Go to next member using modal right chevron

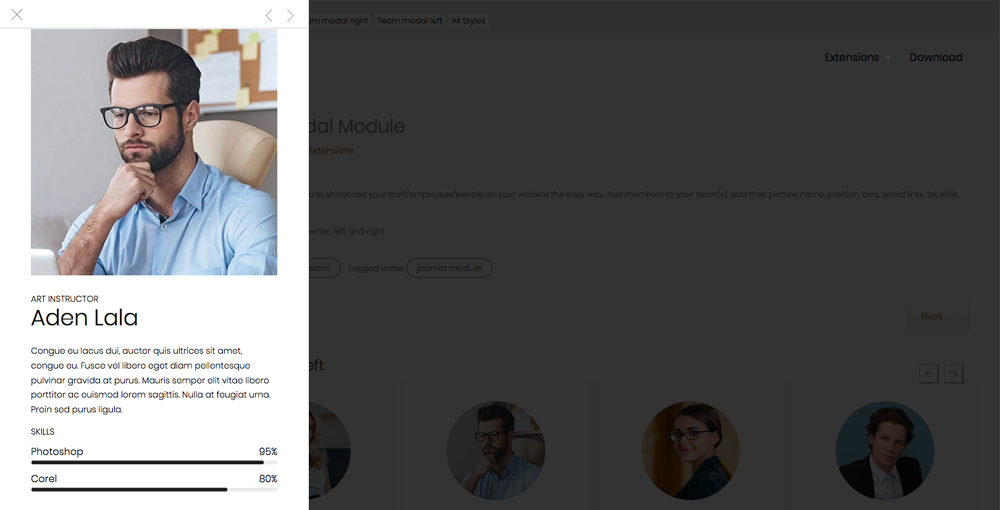290,15
